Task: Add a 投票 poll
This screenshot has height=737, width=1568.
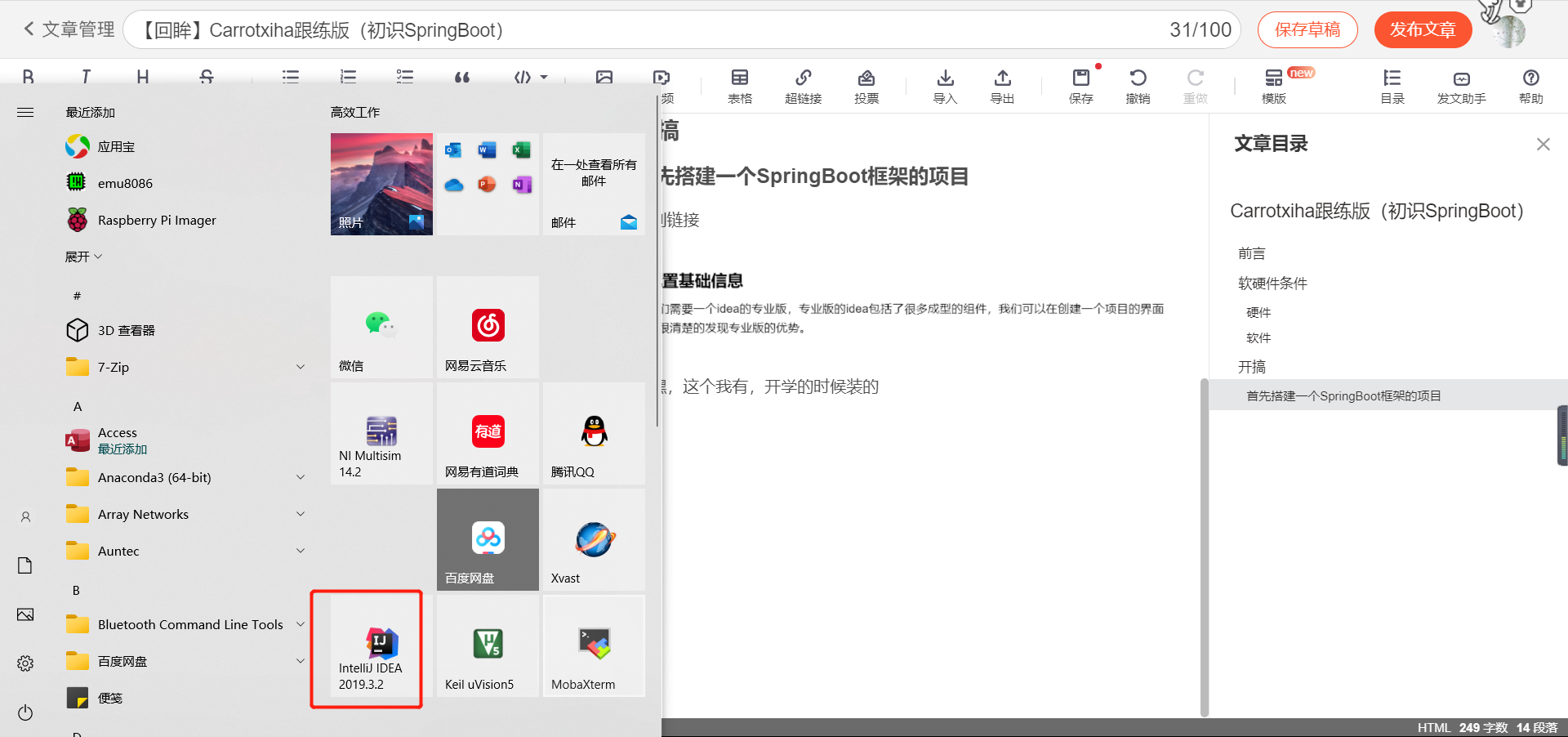Action: (x=866, y=87)
